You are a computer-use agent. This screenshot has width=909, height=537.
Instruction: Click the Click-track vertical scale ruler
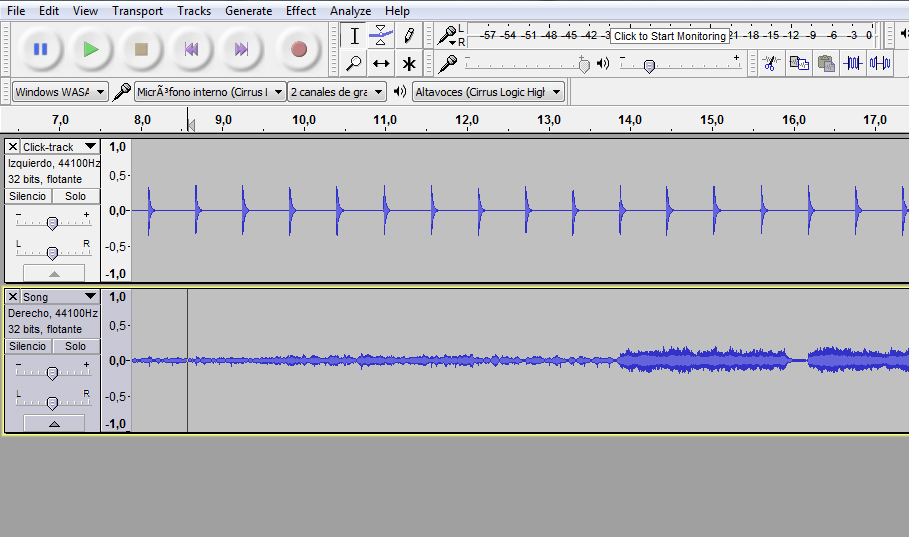pos(117,211)
